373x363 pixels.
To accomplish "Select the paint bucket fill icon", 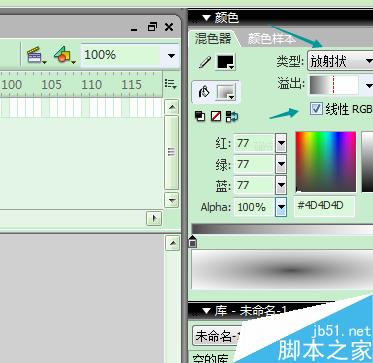I will point(204,92).
